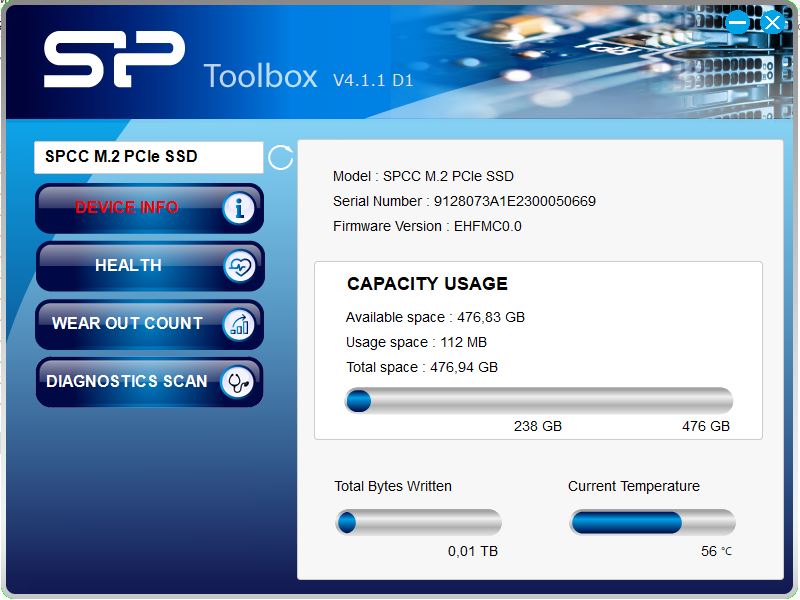Image resolution: width=800 pixels, height=600 pixels.
Task: Click the chart icon on Wear Out Count
Action: [238, 324]
